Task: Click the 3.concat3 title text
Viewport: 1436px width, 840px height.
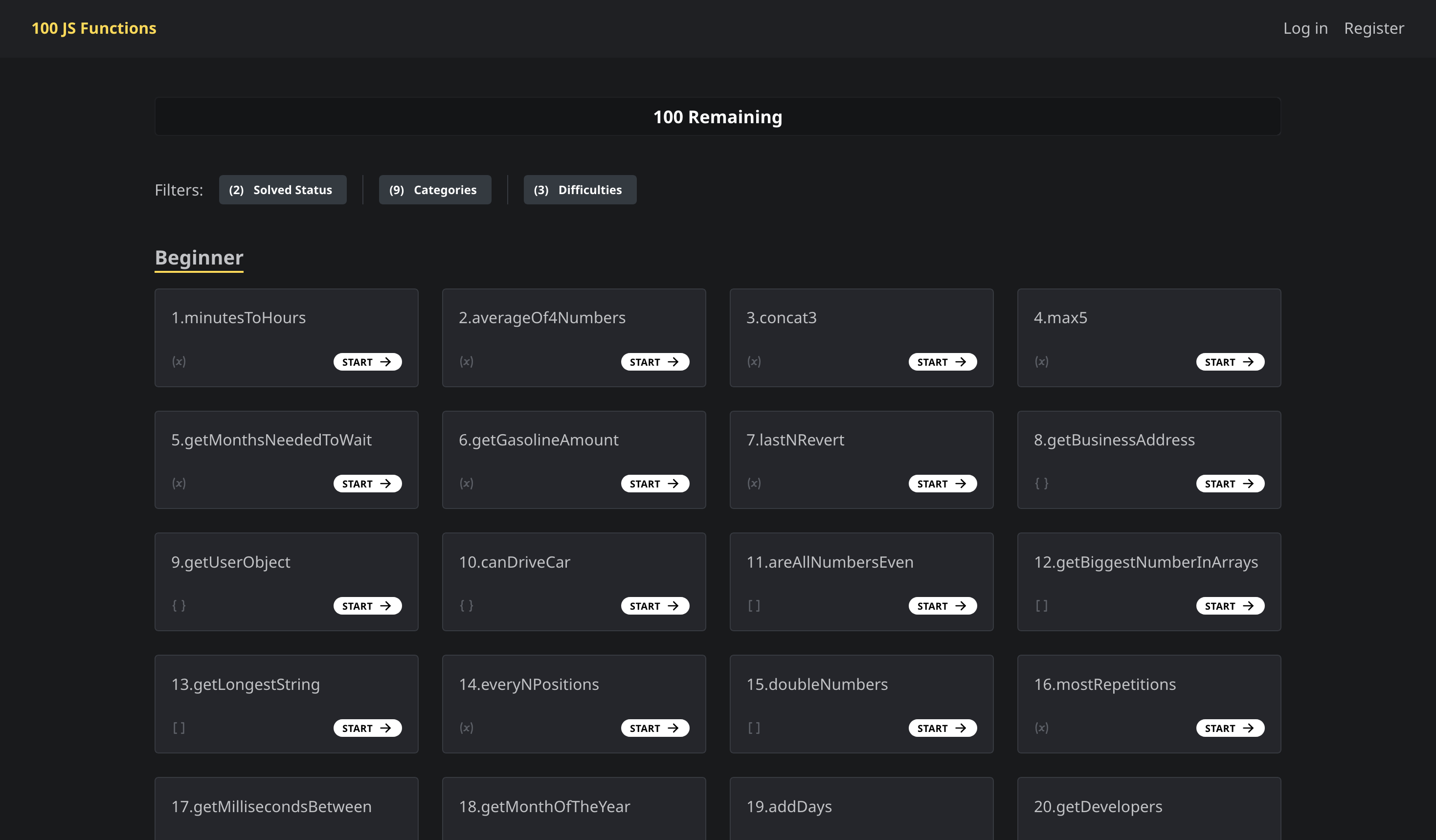Action: 781,318
